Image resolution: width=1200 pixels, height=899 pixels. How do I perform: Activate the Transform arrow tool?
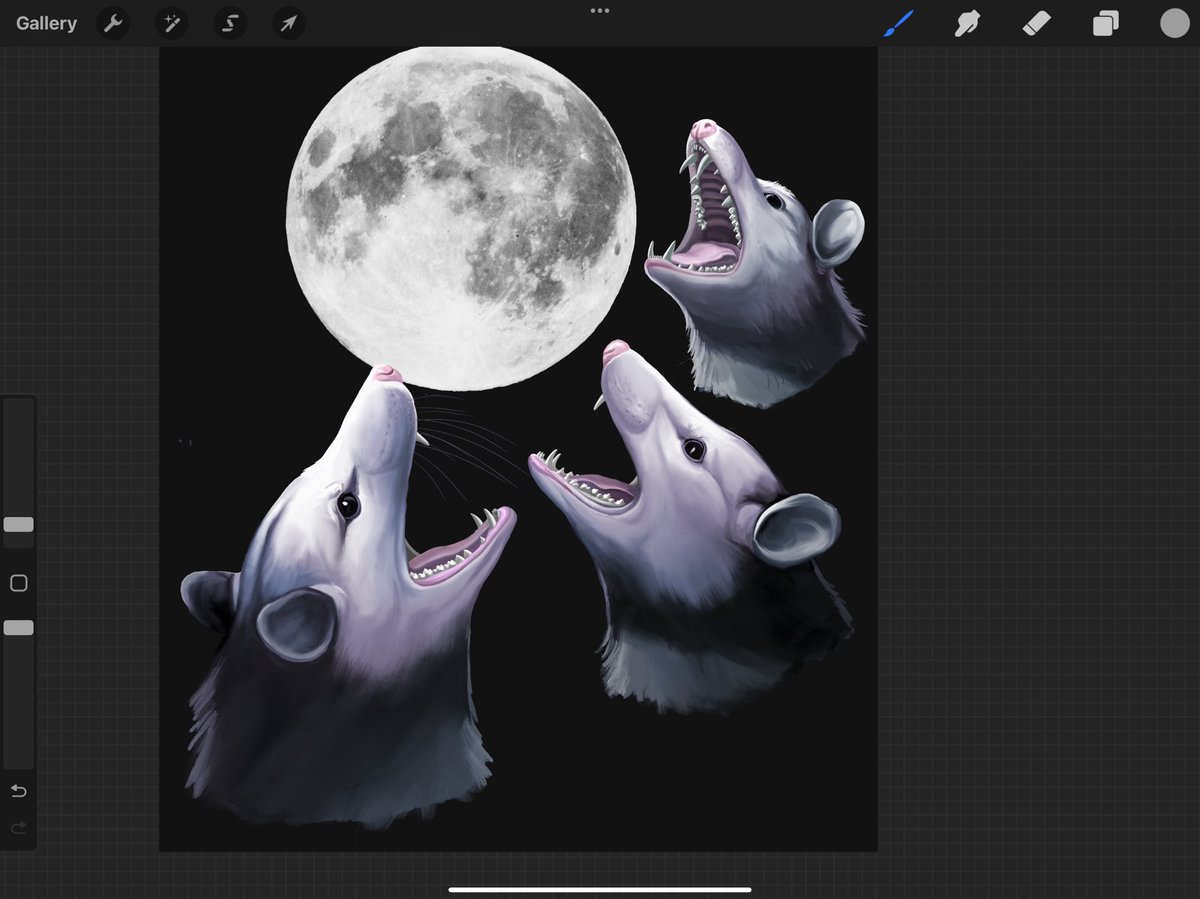coord(288,23)
